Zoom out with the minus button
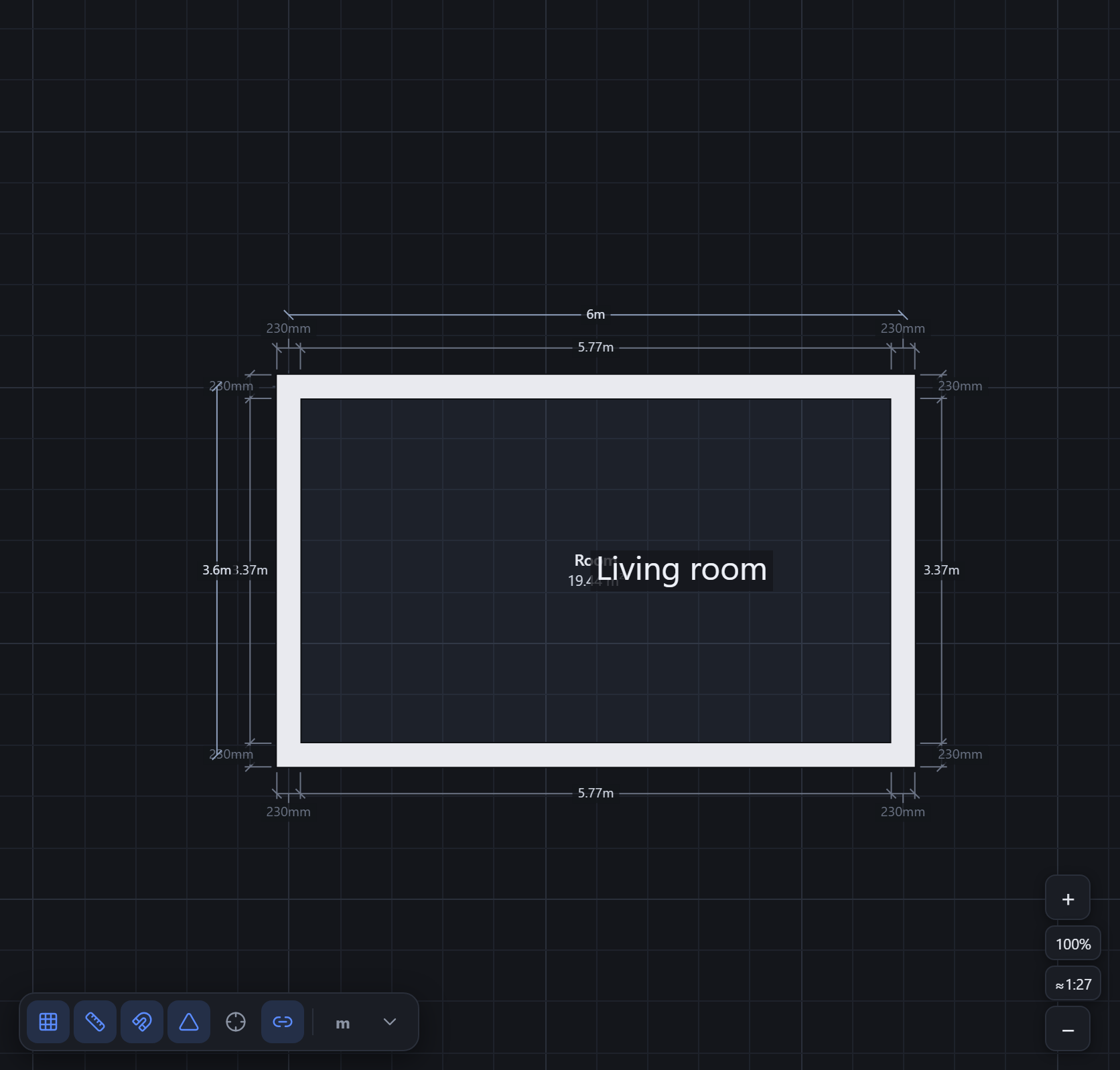1120x1070 pixels. click(x=1068, y=1029)
